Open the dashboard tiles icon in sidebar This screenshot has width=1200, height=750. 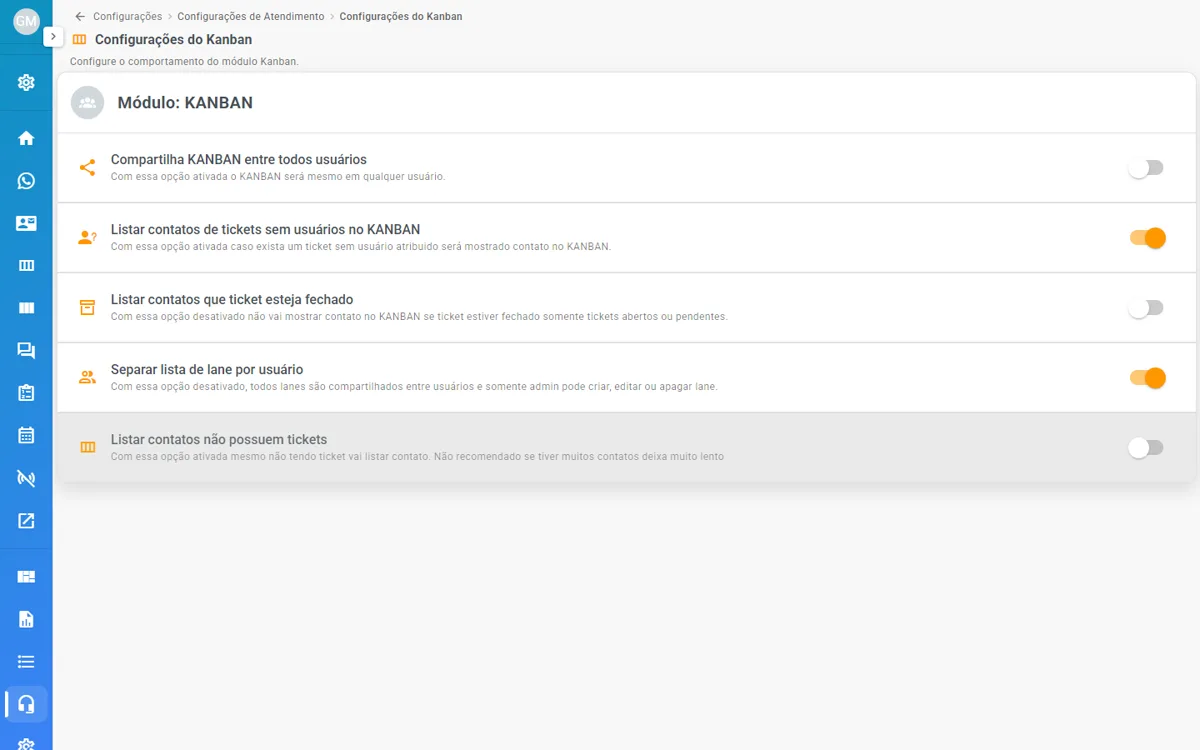click(x=26, y=576)
